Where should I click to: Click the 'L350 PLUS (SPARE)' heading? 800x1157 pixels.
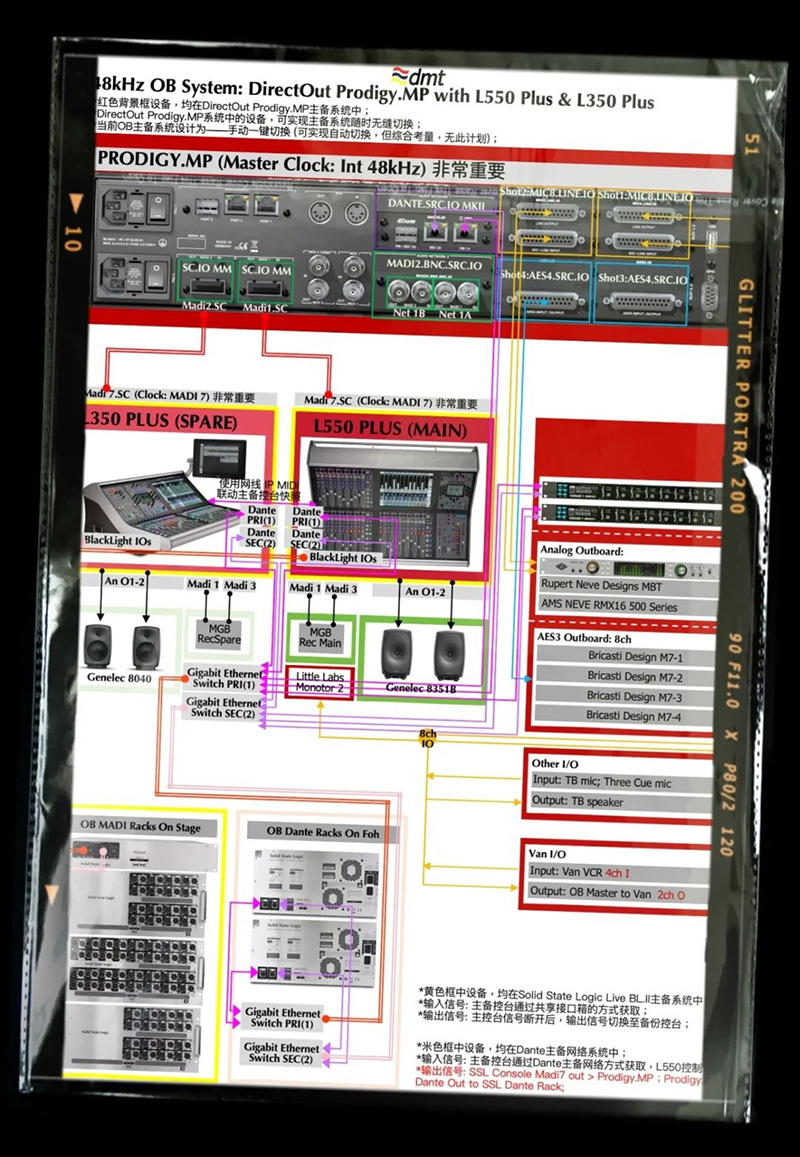(x=162, y=422)
